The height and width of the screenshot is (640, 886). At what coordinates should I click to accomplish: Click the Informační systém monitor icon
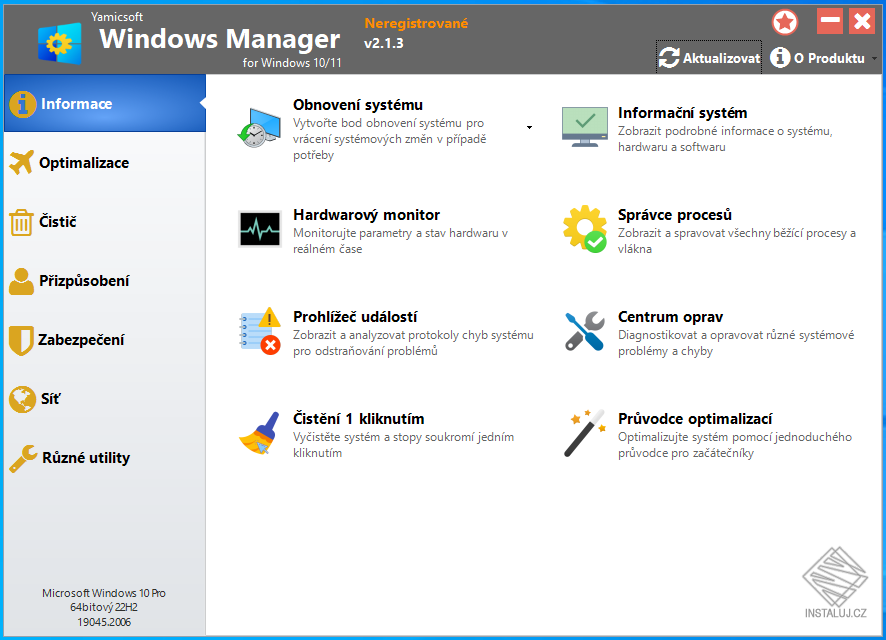tap(585, 127)
